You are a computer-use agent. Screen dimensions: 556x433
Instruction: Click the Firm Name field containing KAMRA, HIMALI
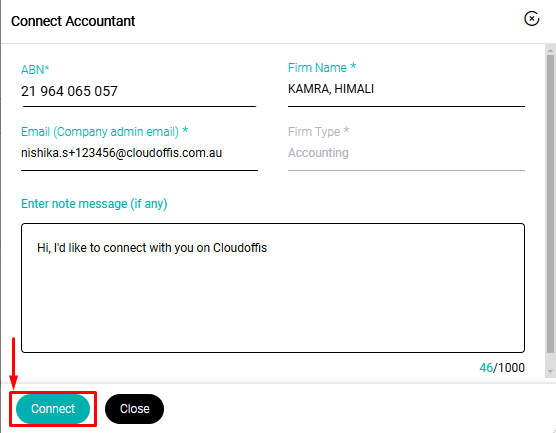click(x=406, y=89)
